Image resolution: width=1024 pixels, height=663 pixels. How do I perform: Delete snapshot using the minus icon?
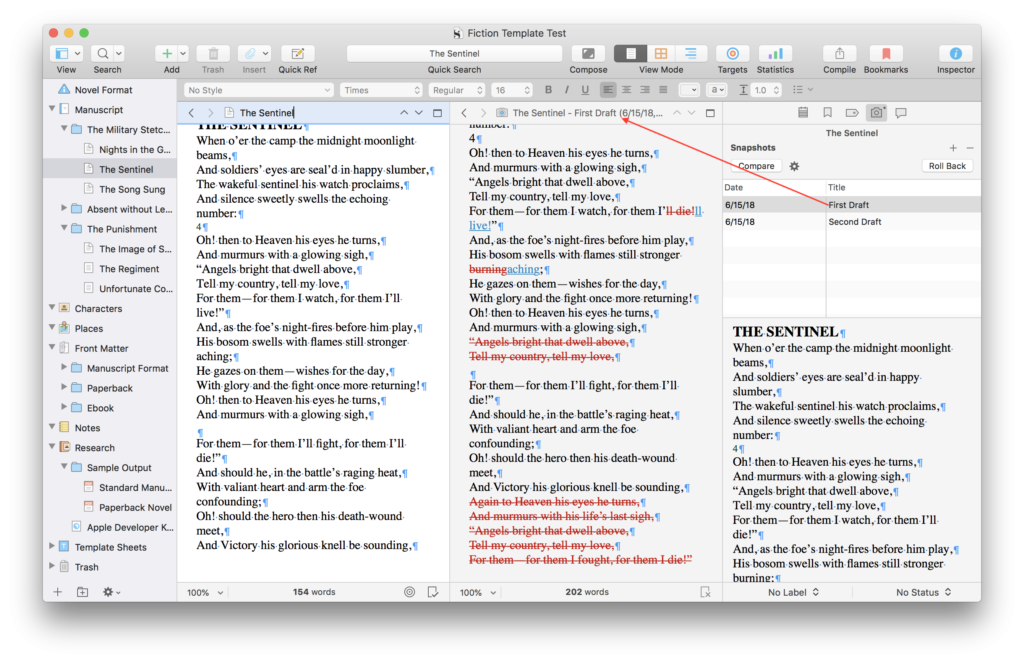pos(970,148)
